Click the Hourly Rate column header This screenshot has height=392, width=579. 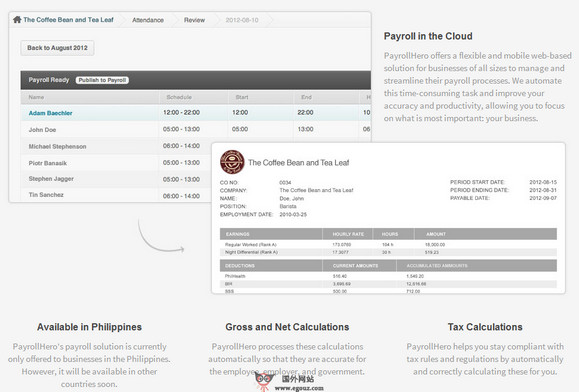click(348, 234)
